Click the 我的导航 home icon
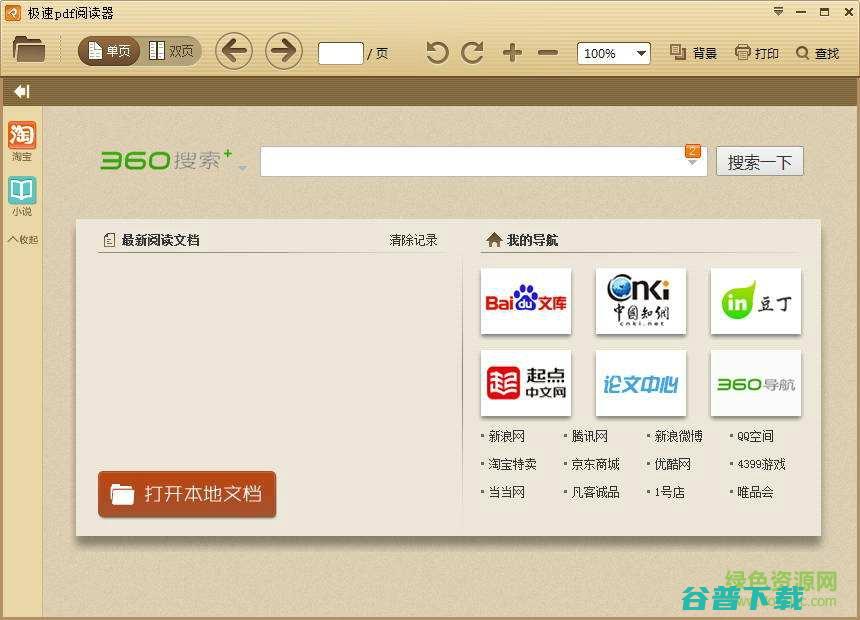The height and width of the screenshot is (620, 860). [x=494, y=240]
